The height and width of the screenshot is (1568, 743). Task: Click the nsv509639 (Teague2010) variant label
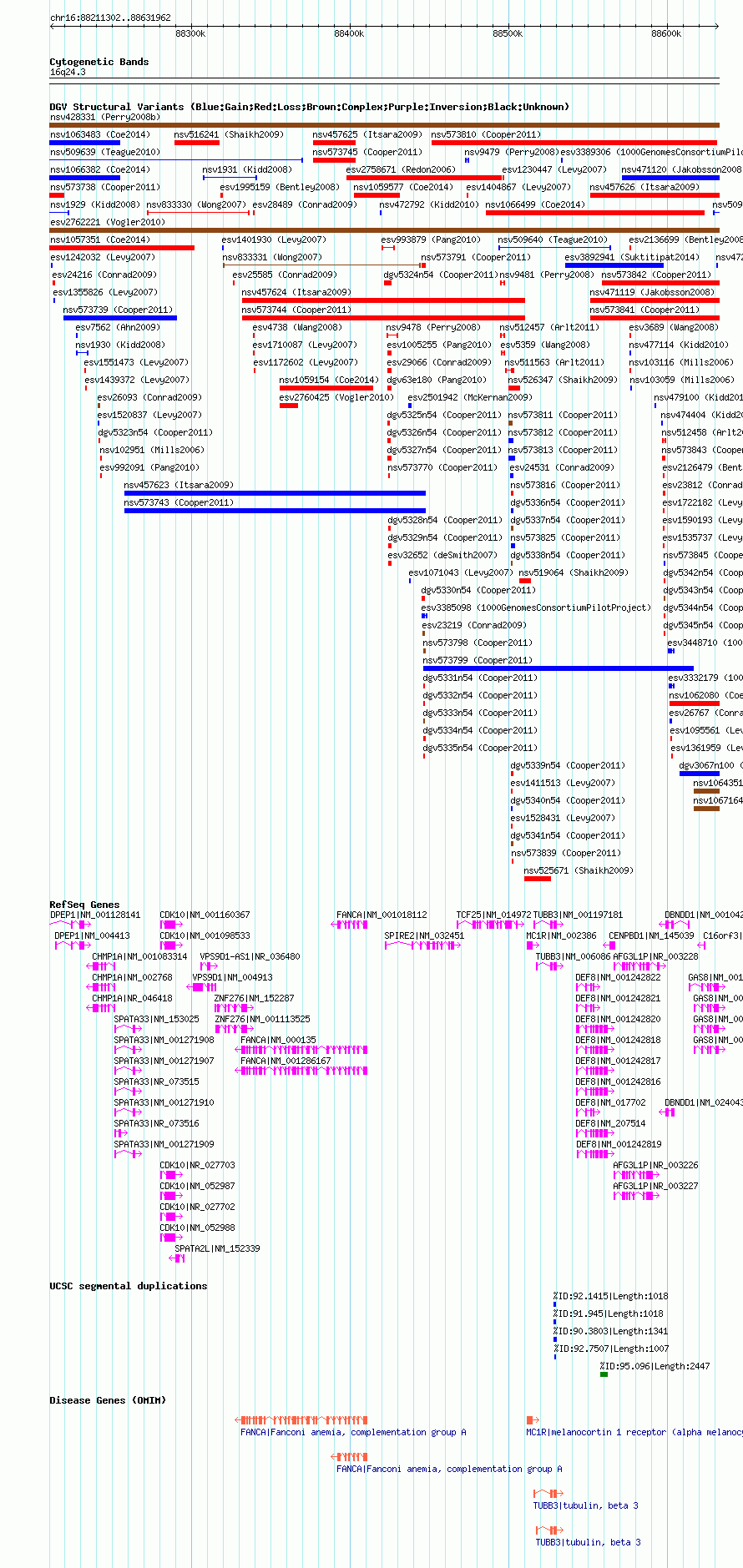coord(105,152)
